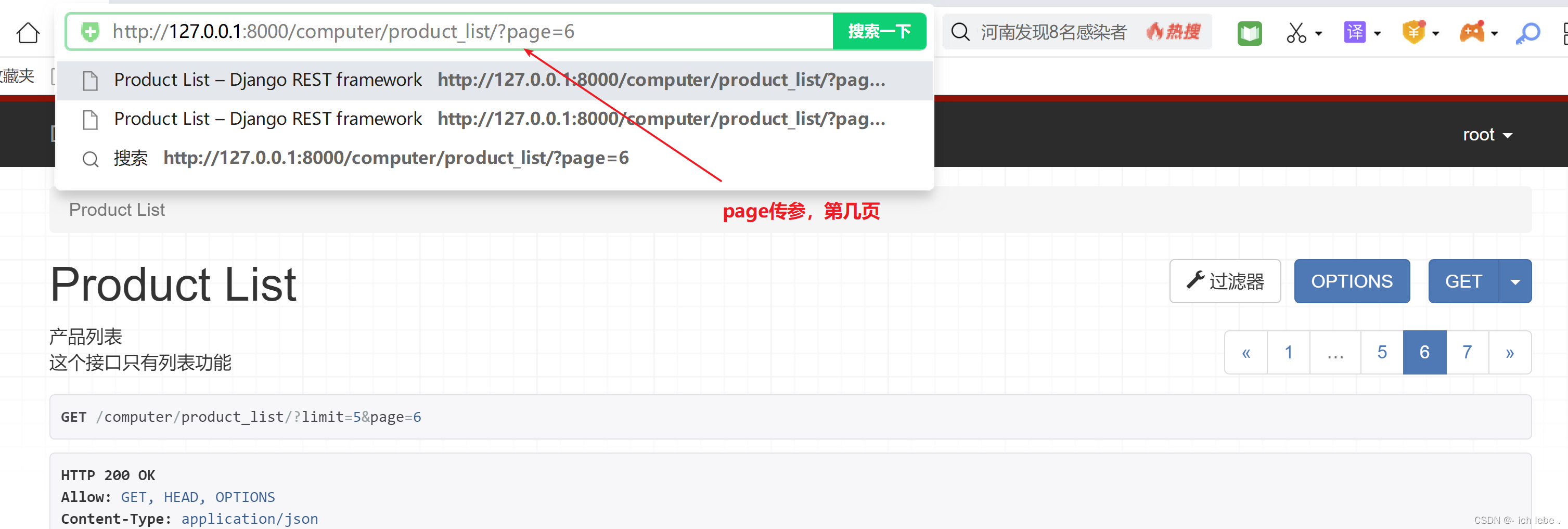Image resolution: width=1568 pixels, height=529 pixels.
Task: Go to pagination page 7
Action: tap(1467, 353)
